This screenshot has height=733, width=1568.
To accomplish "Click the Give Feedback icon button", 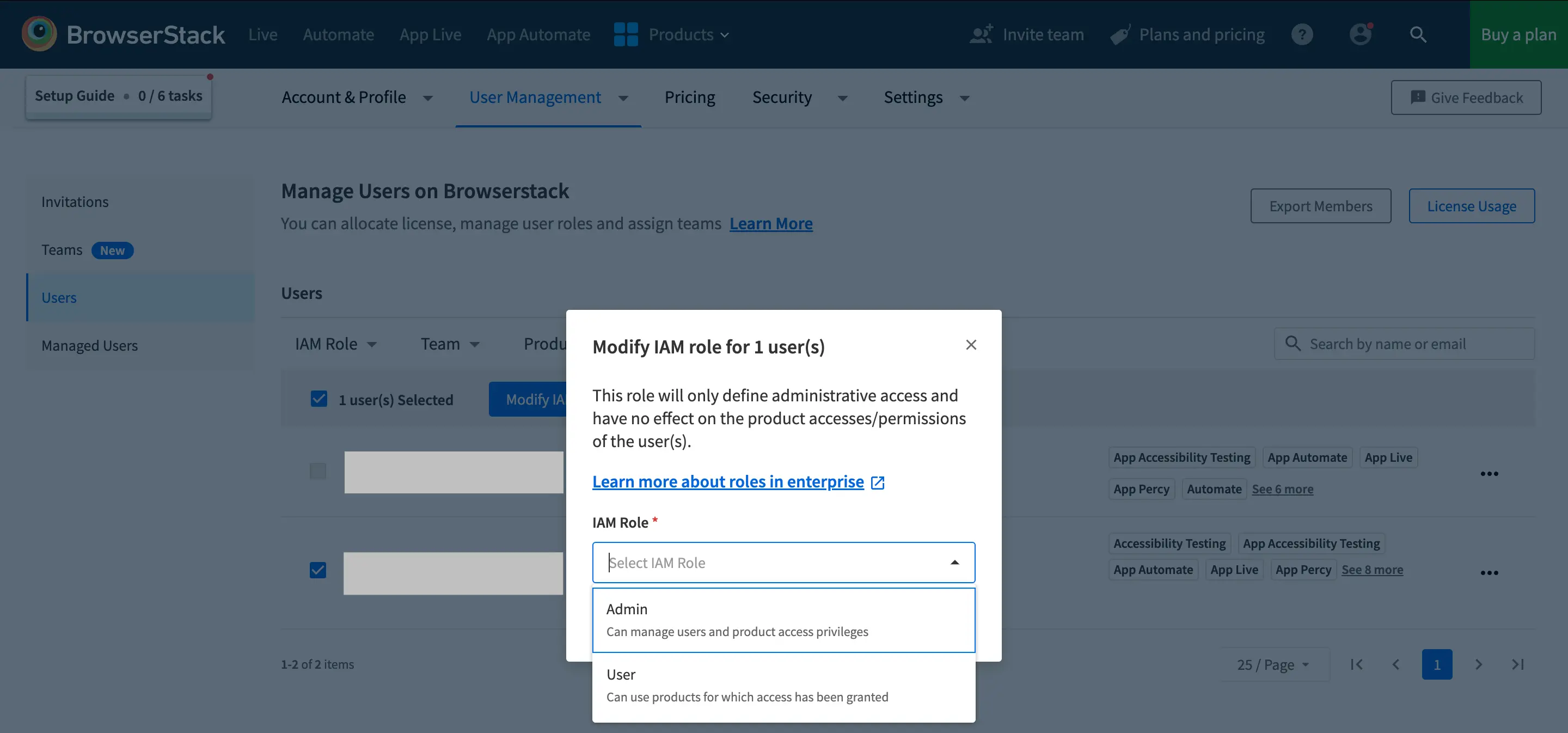I will click(1417, 97).
